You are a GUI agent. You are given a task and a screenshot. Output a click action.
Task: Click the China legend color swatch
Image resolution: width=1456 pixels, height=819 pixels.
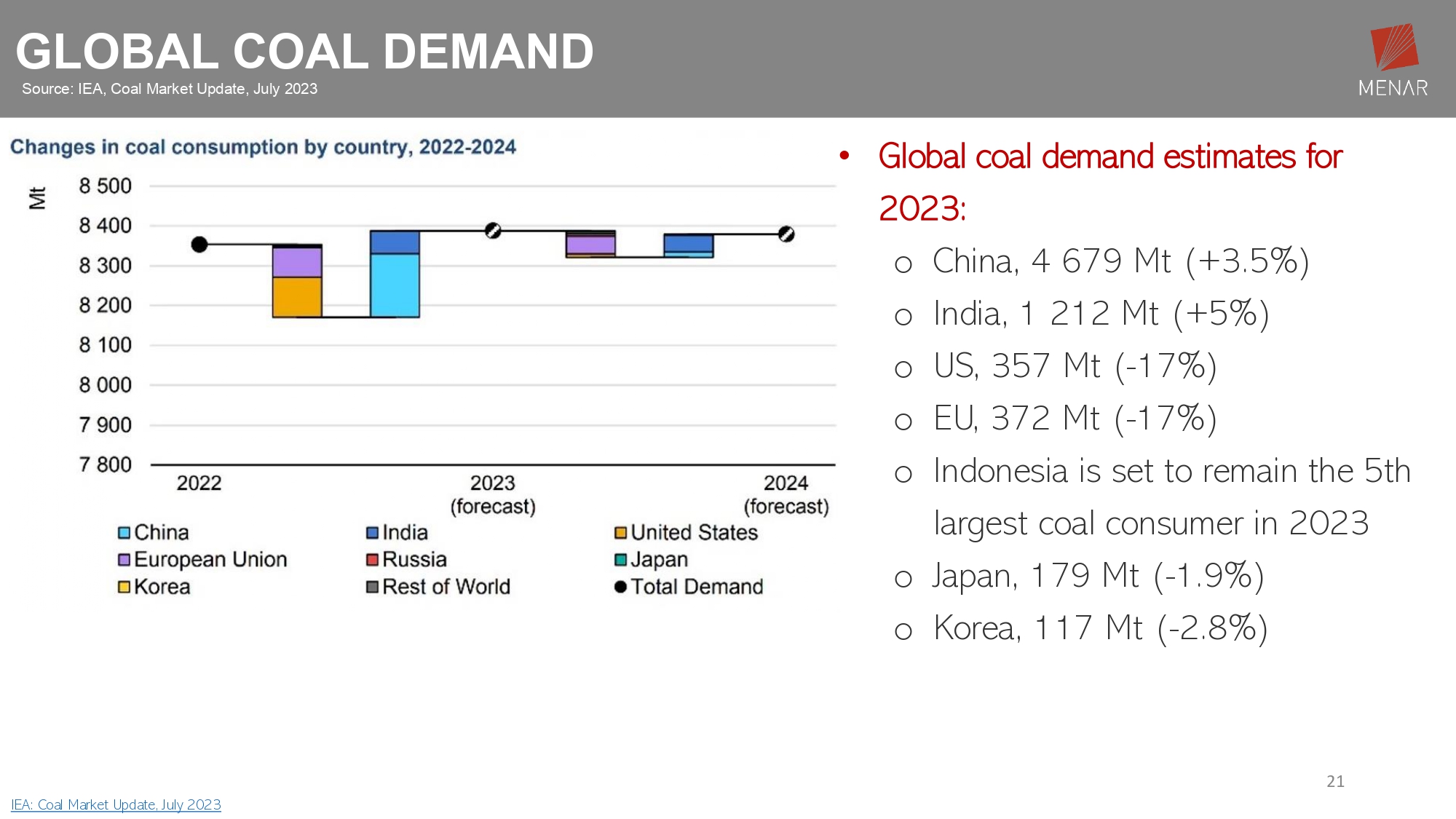click(x=124, y=533)
